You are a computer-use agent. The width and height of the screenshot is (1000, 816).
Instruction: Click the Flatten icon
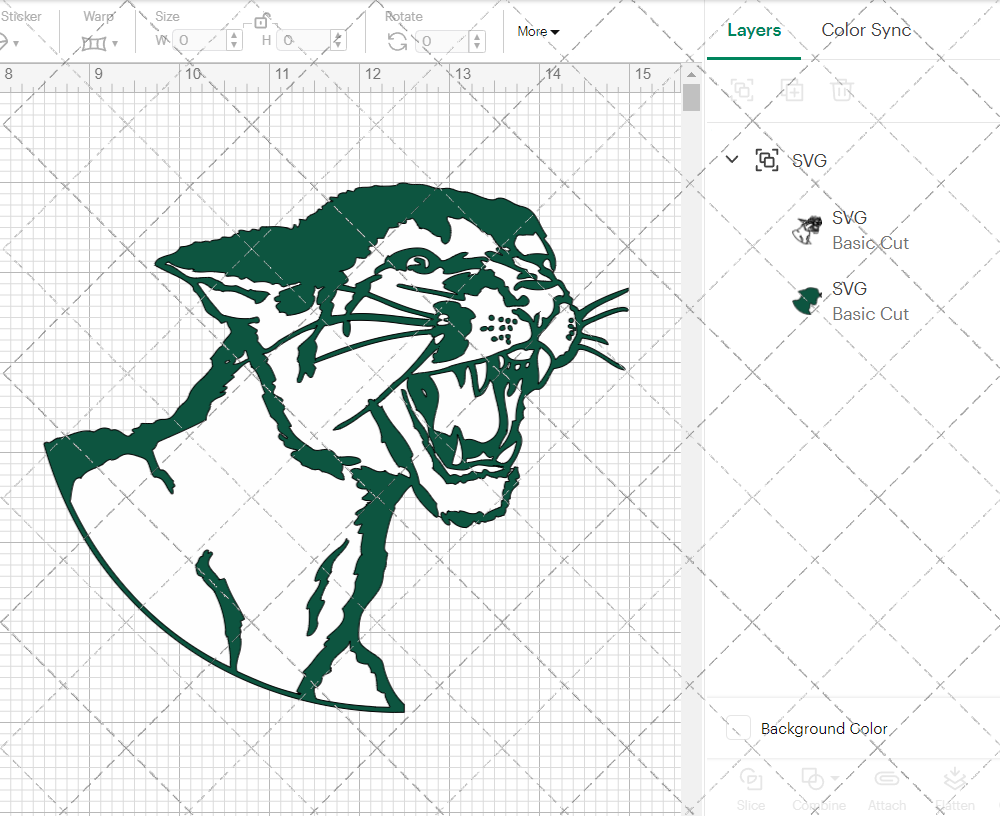(955, 786)
